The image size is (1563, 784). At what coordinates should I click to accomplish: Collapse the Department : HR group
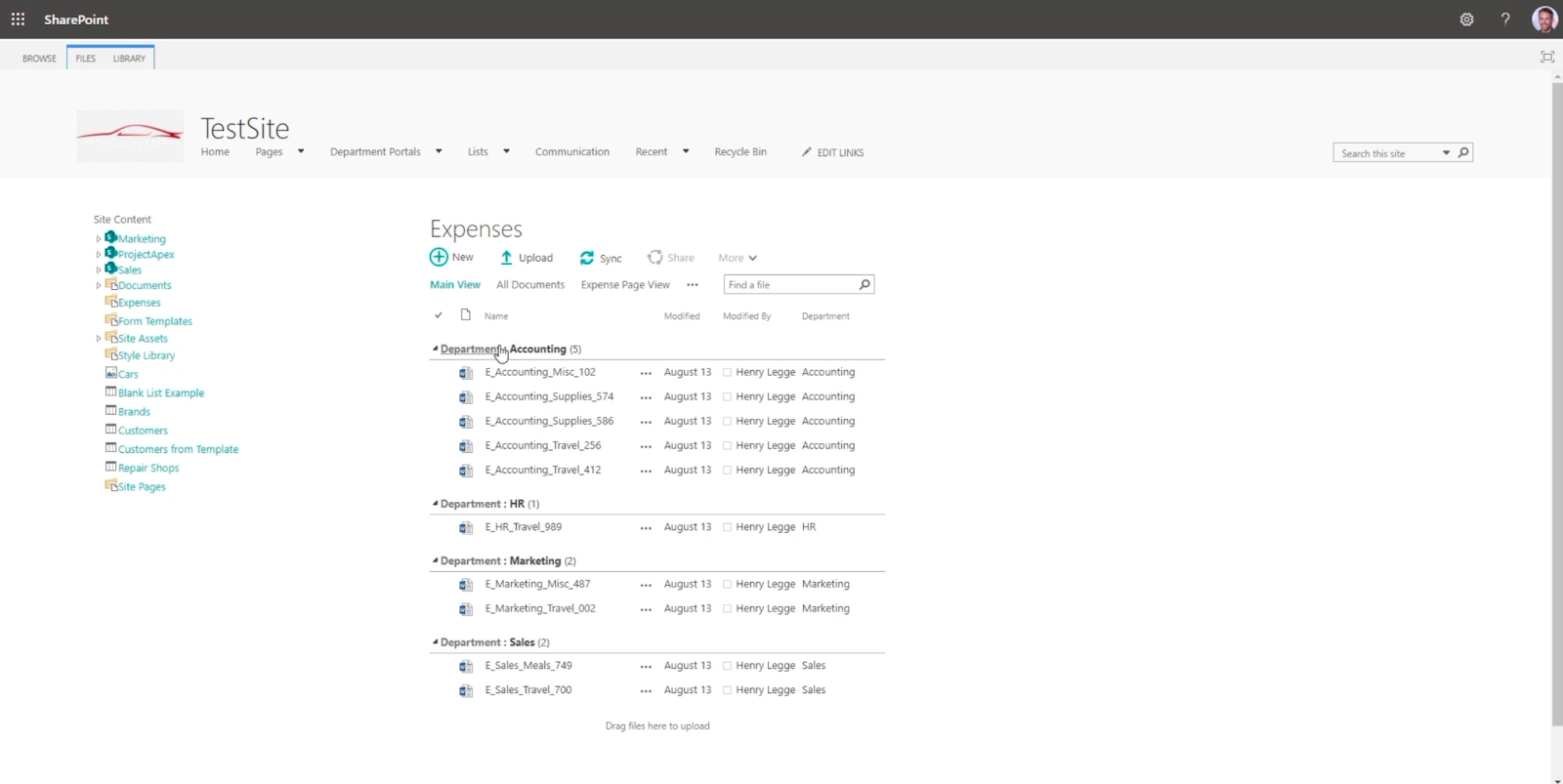tap(435, 504)
